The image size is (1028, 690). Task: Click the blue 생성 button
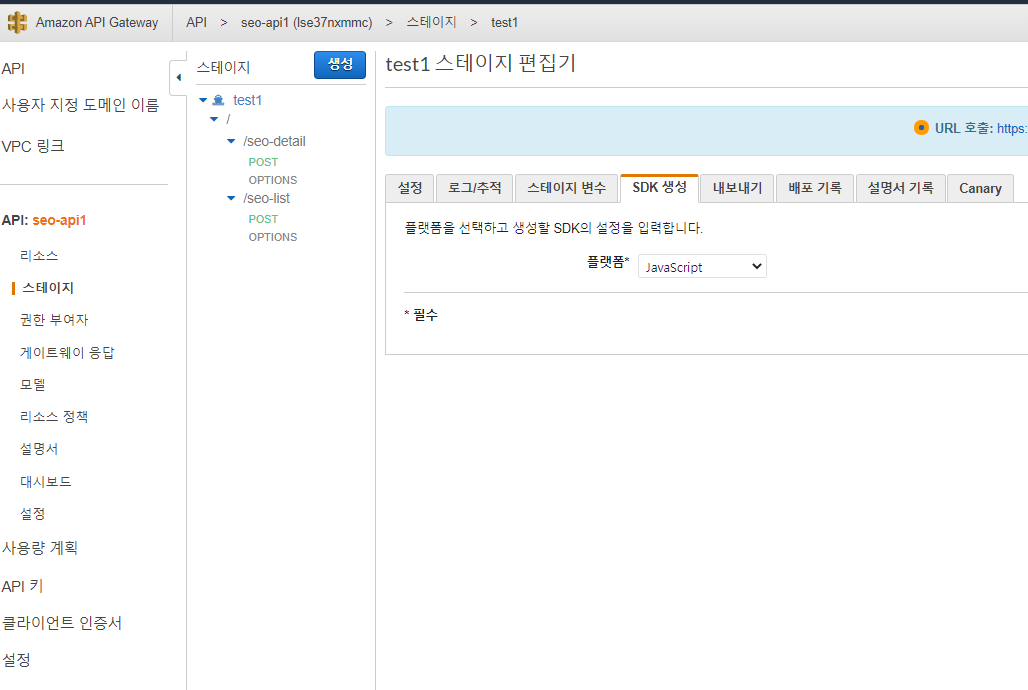(x=339, y=64)
